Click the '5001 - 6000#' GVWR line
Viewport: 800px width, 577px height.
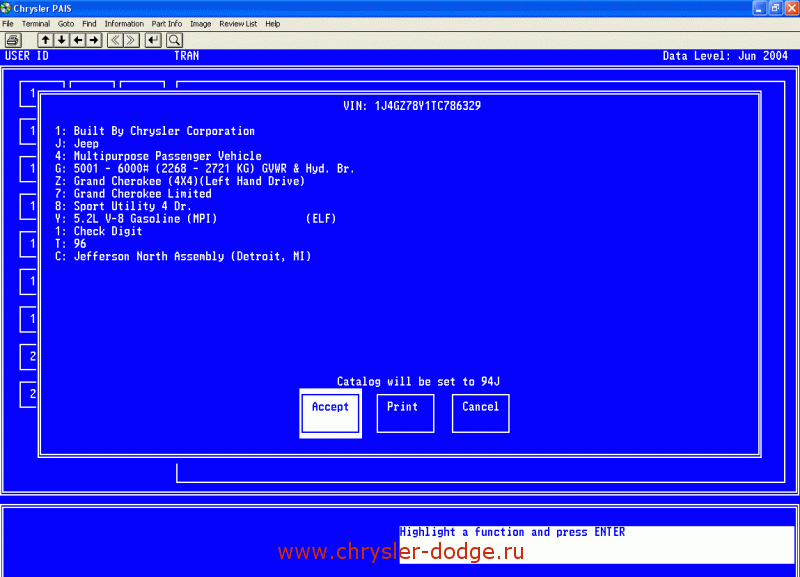click(x=205, y=169)
